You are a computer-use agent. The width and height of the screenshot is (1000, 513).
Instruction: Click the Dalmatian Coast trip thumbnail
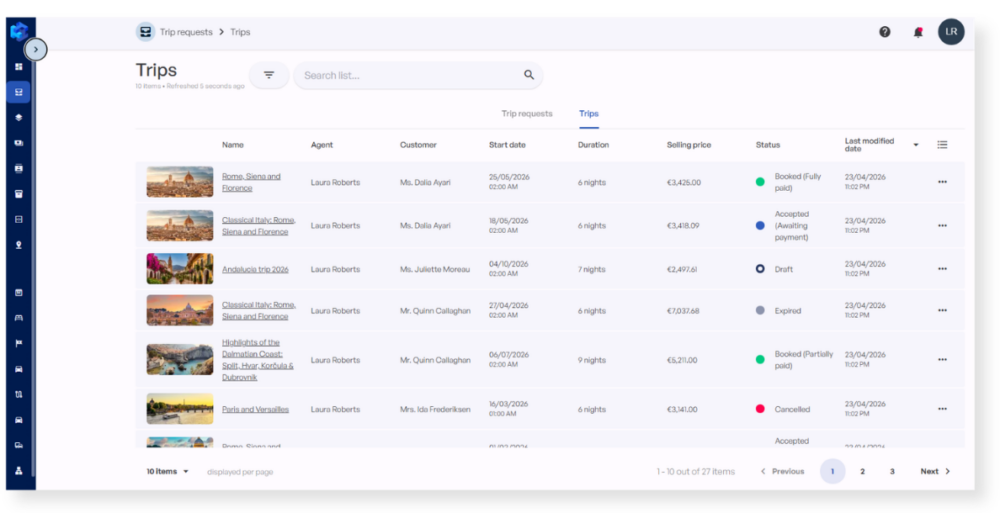(x=180, y=359)
